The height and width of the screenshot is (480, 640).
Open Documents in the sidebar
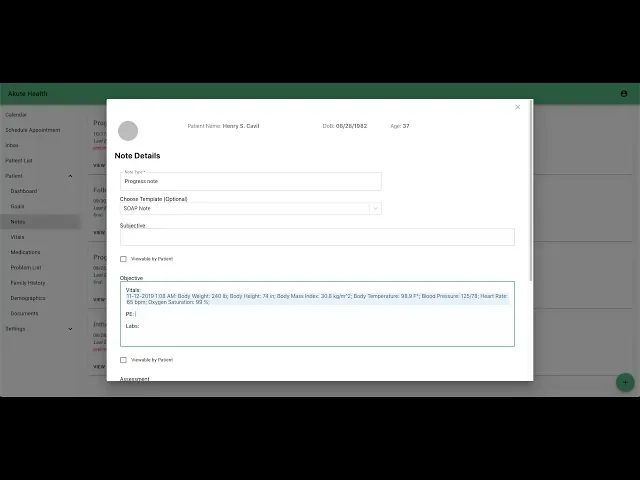pos(24,313)
